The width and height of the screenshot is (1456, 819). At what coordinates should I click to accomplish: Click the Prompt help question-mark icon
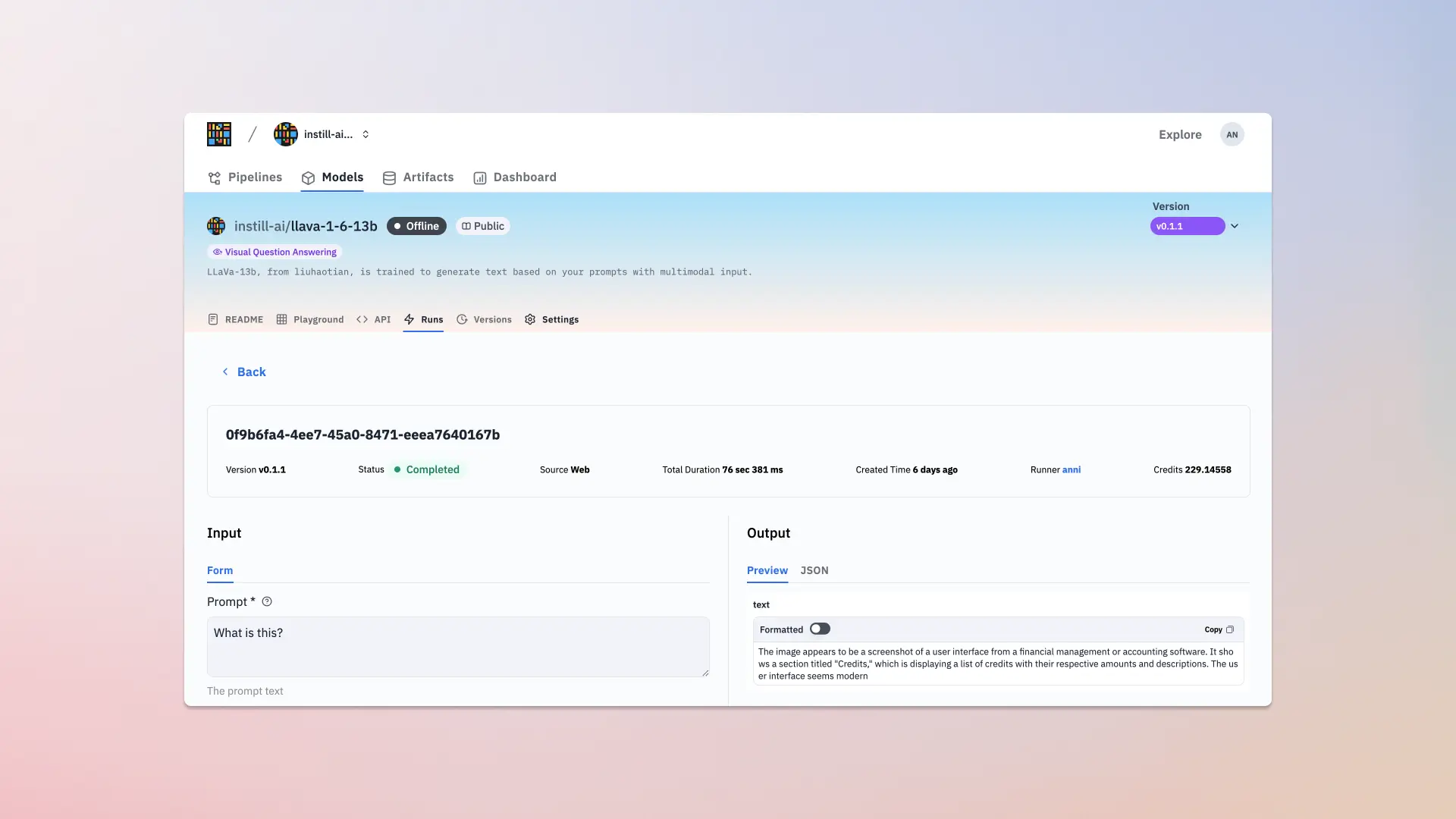point(267,601)
